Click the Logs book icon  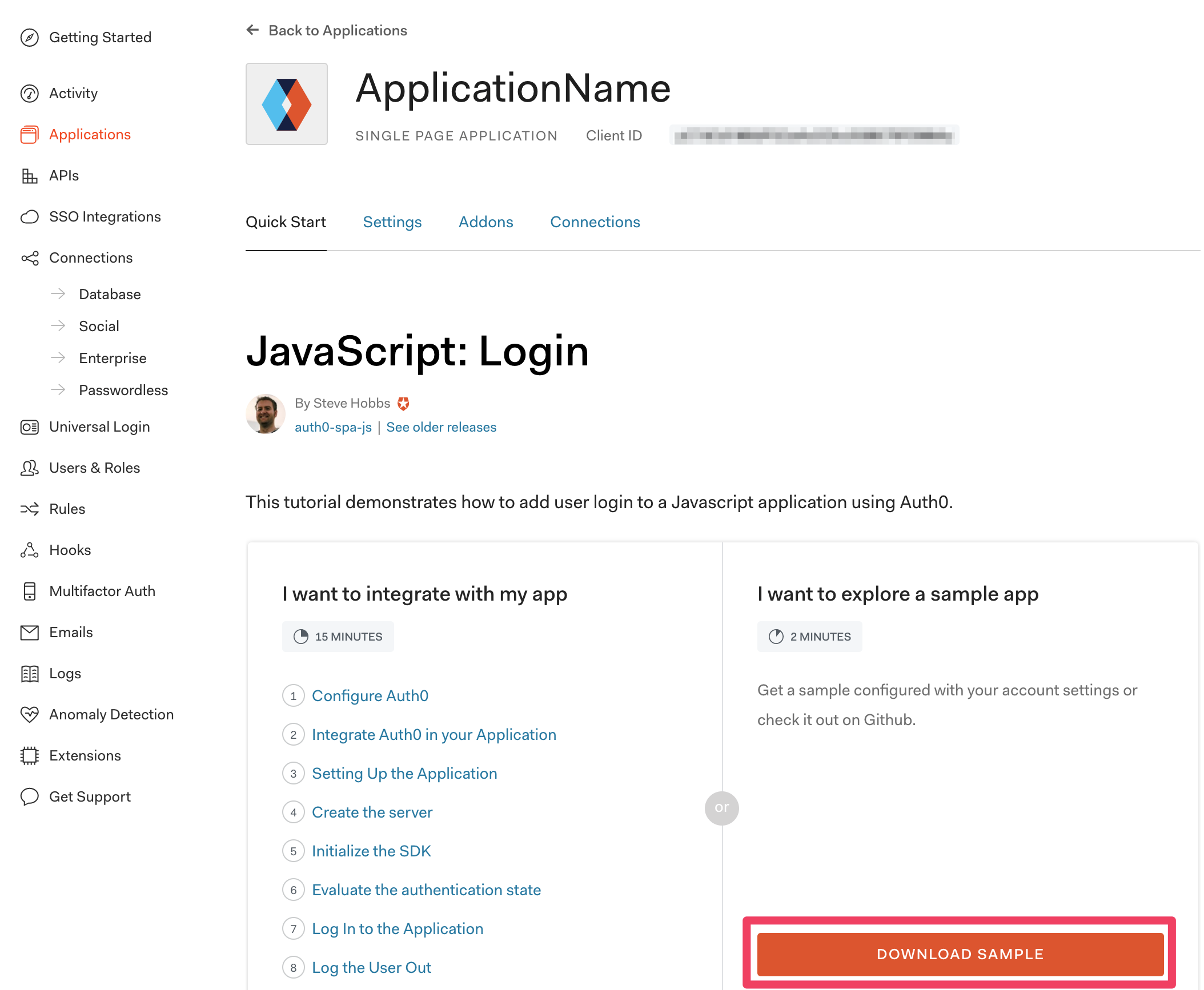click(x=29, y=674)
